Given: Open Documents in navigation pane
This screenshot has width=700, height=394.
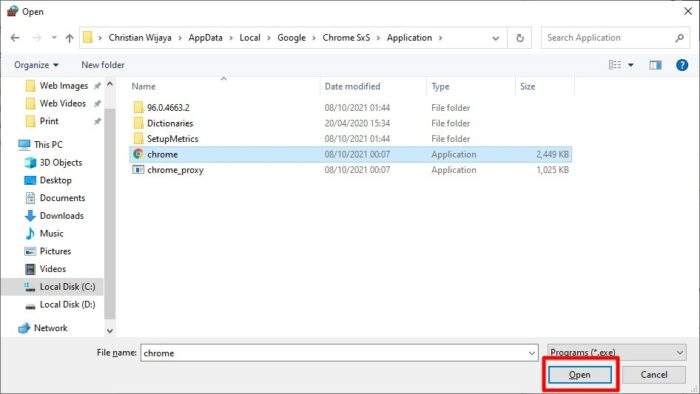Looking at the screenshot, I should 62,198.
